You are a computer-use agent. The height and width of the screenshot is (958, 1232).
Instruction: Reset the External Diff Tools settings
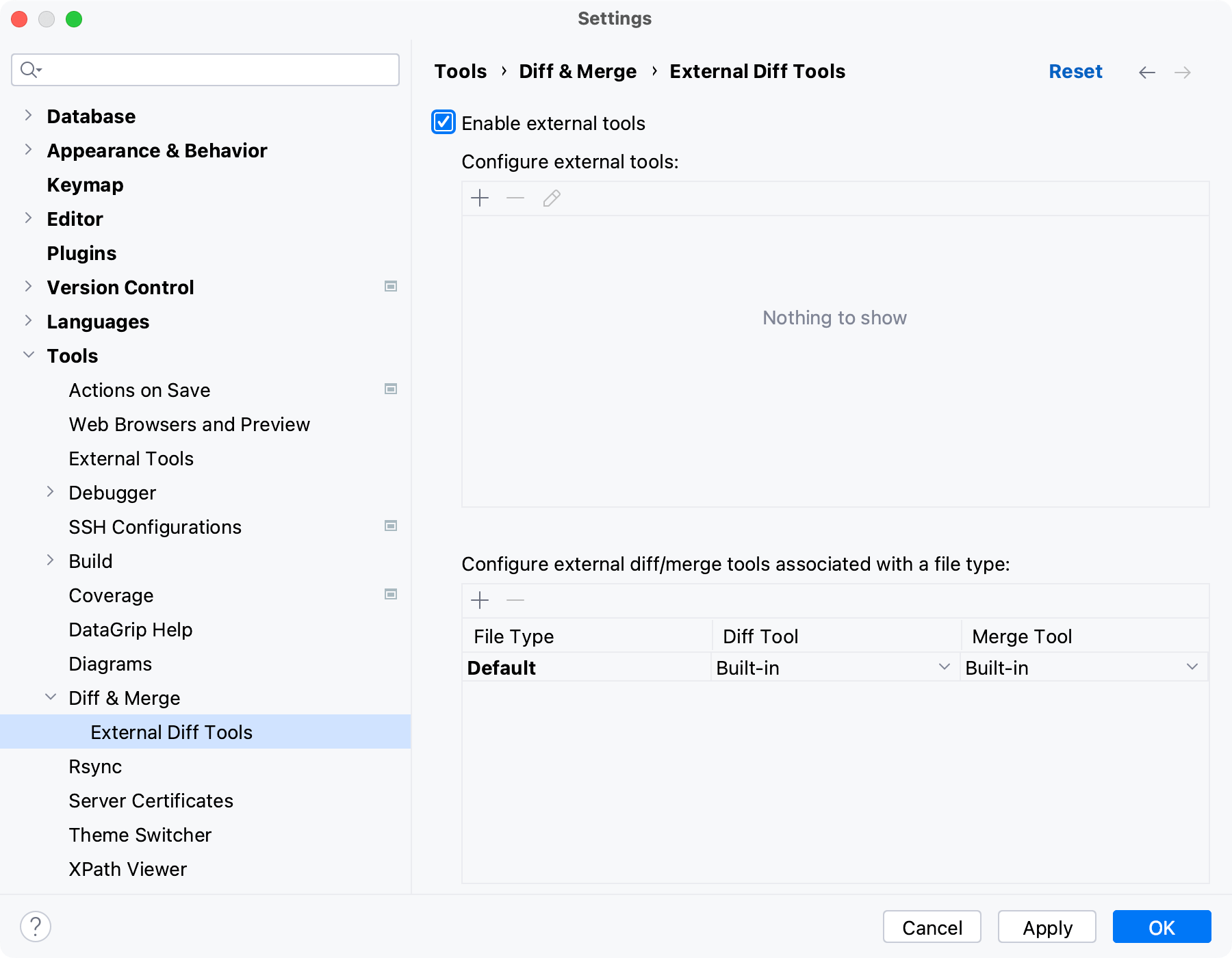(x=1075, y=71)
